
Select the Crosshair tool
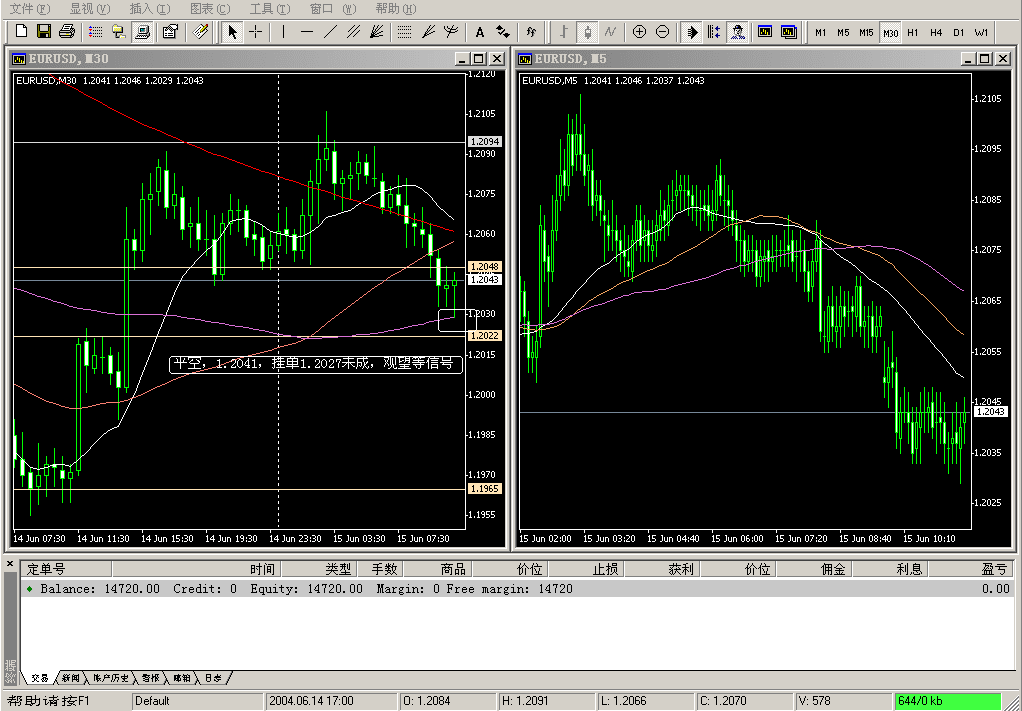click(x=256, y=31)
